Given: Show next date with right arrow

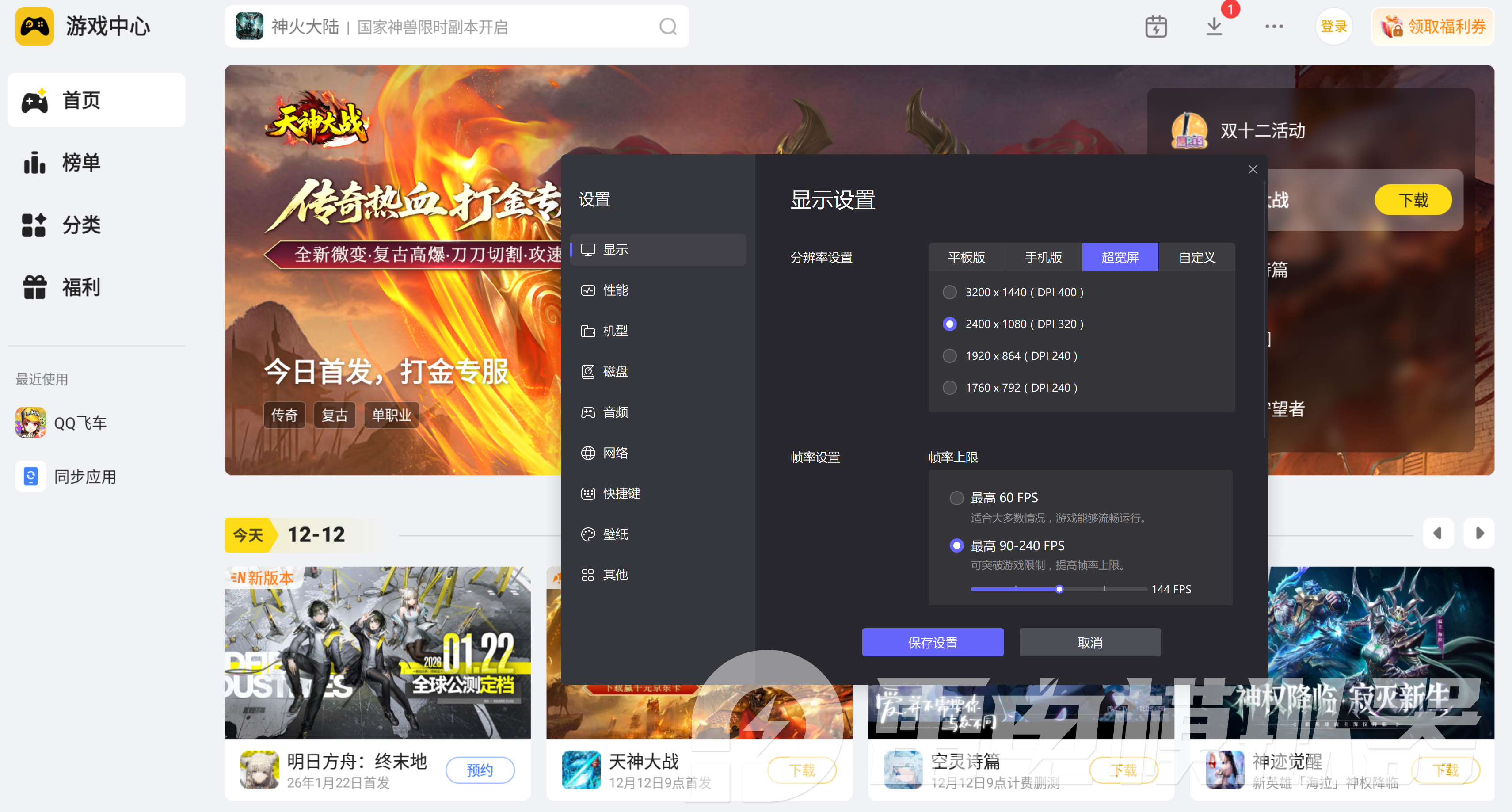Looking at the screenshot, I should [x=1478, y=533].
